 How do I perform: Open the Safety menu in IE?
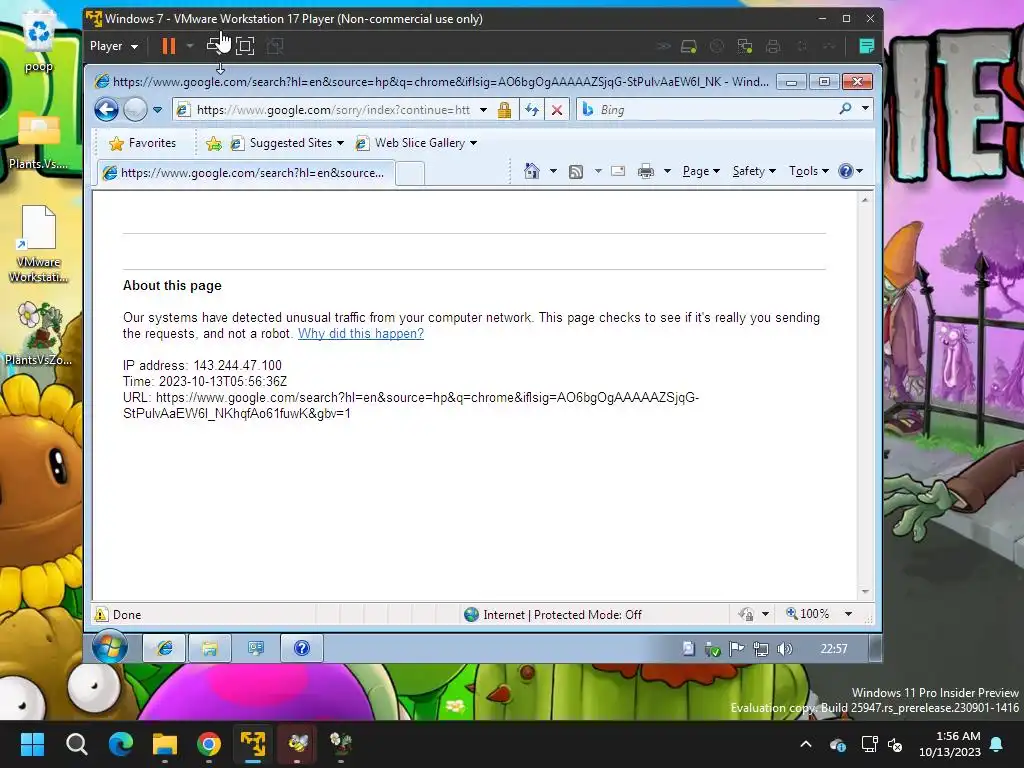754,171
